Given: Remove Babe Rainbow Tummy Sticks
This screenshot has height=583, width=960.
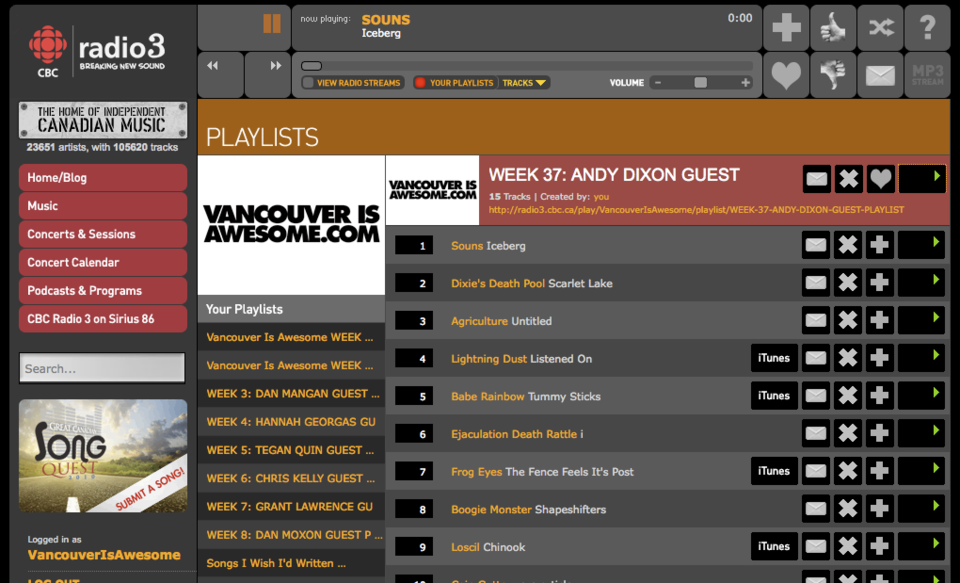Looking at the screenshot, I should pyautogui.click(x=847, y=396).
